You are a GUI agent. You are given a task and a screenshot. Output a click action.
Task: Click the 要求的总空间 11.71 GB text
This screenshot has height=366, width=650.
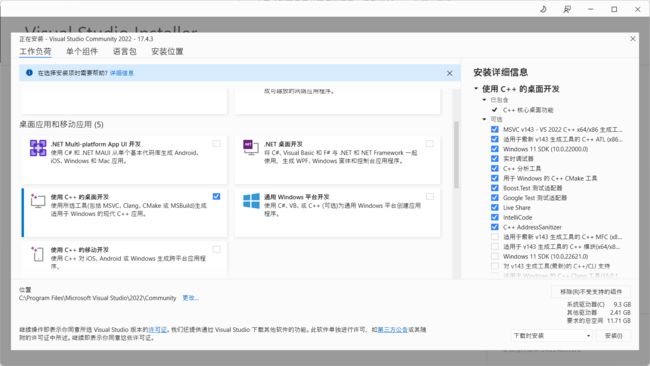coord(599,320)
